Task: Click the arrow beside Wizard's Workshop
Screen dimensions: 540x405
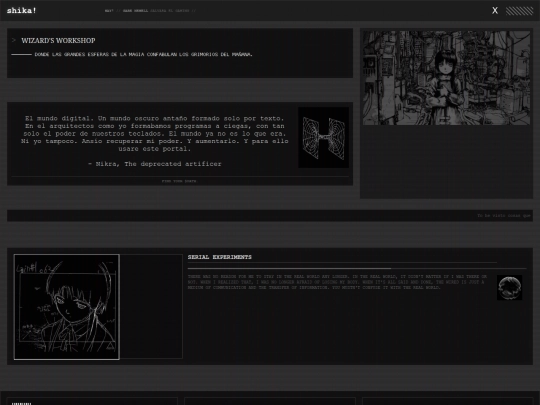Action: click(14, 40)
